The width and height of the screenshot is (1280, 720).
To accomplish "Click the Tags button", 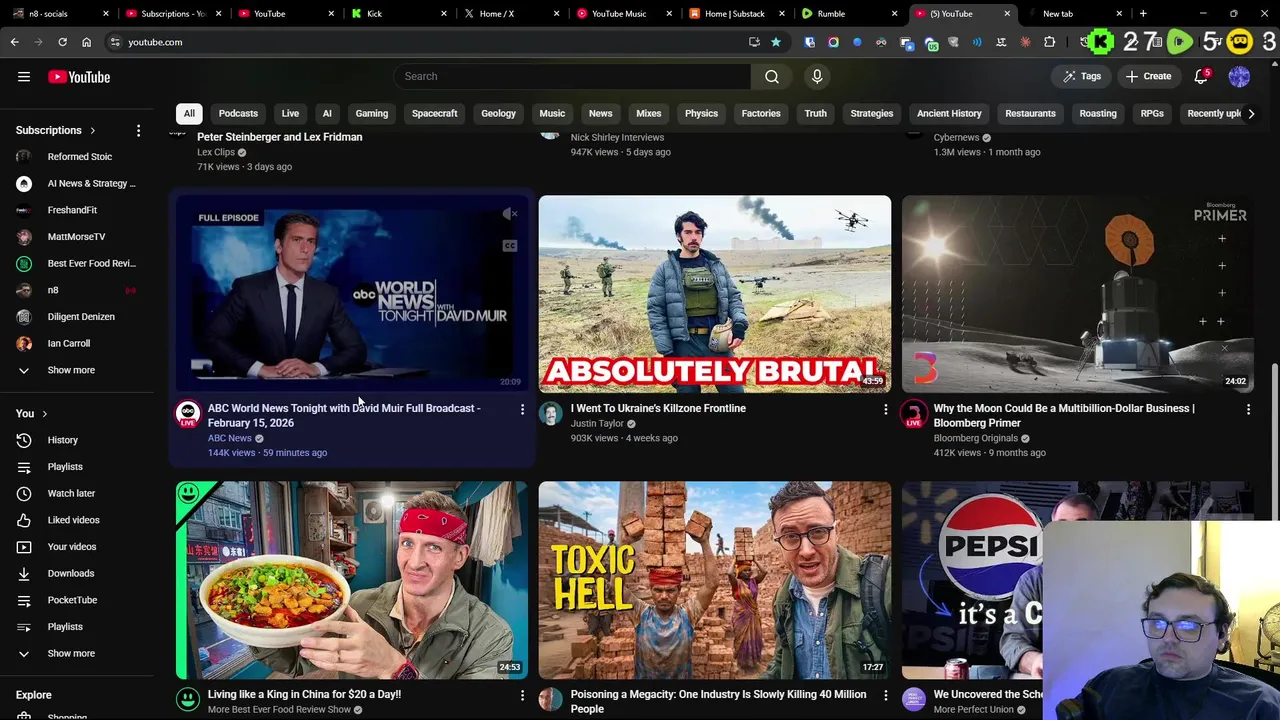I will [1082, 77].
